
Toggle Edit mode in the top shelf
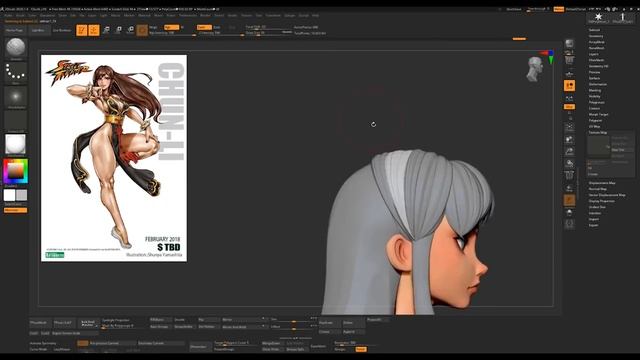pos(82,30)
